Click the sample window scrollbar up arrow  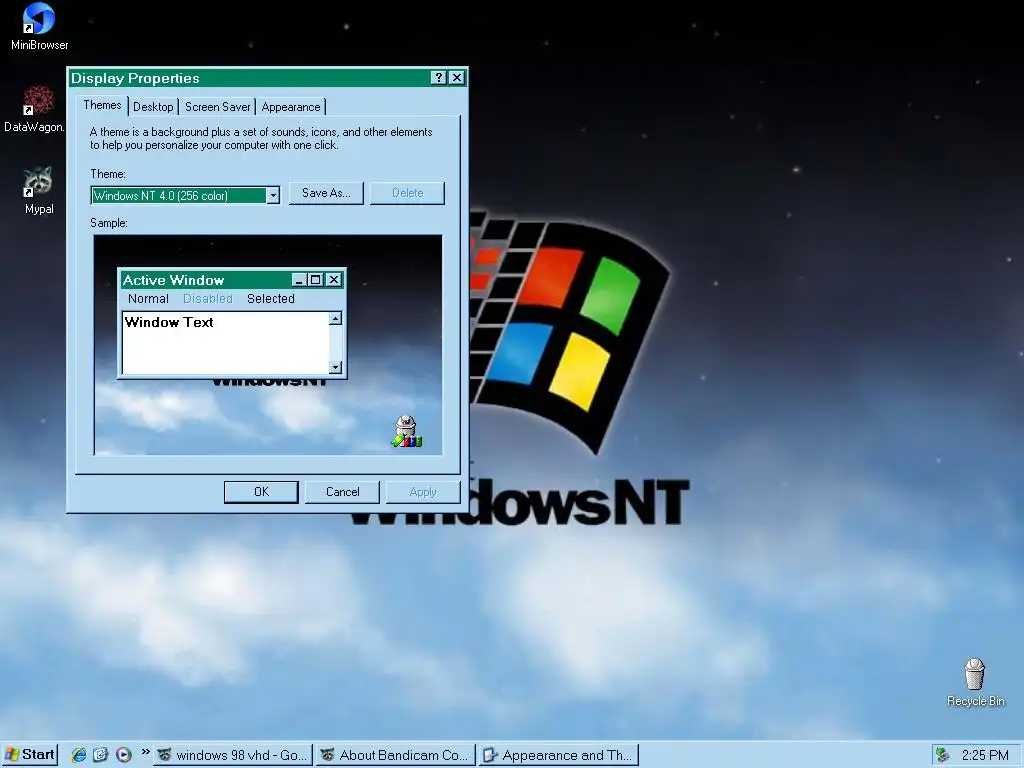[335, 319]
